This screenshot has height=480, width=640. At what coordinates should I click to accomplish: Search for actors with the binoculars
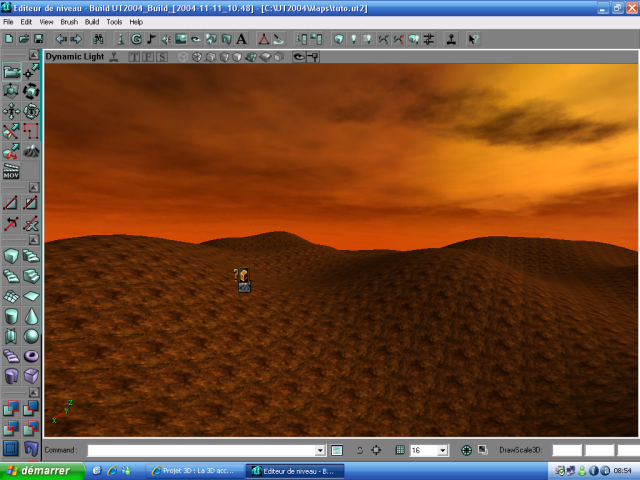click(98, 39)
